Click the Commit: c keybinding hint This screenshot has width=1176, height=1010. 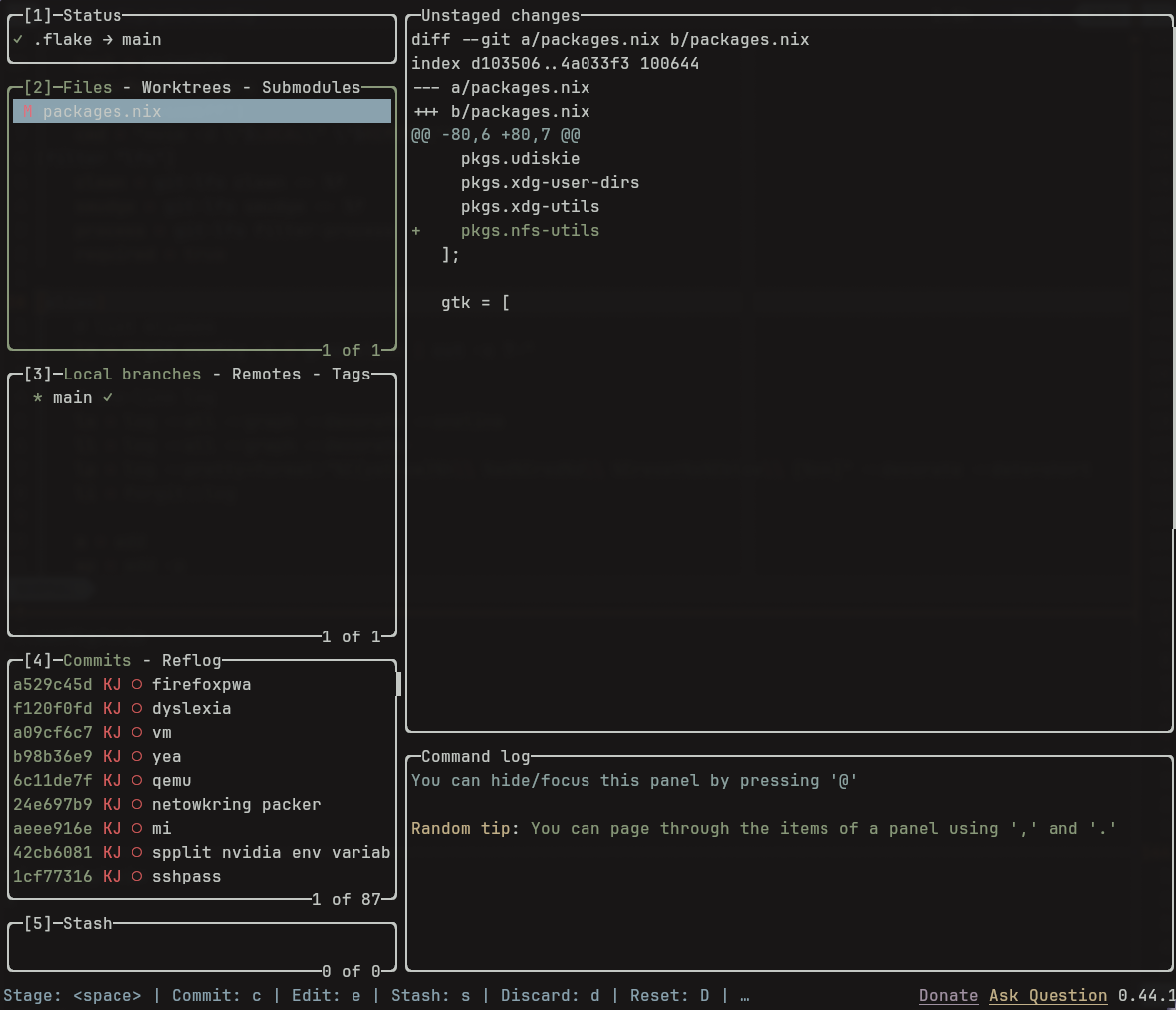[217, 996]
